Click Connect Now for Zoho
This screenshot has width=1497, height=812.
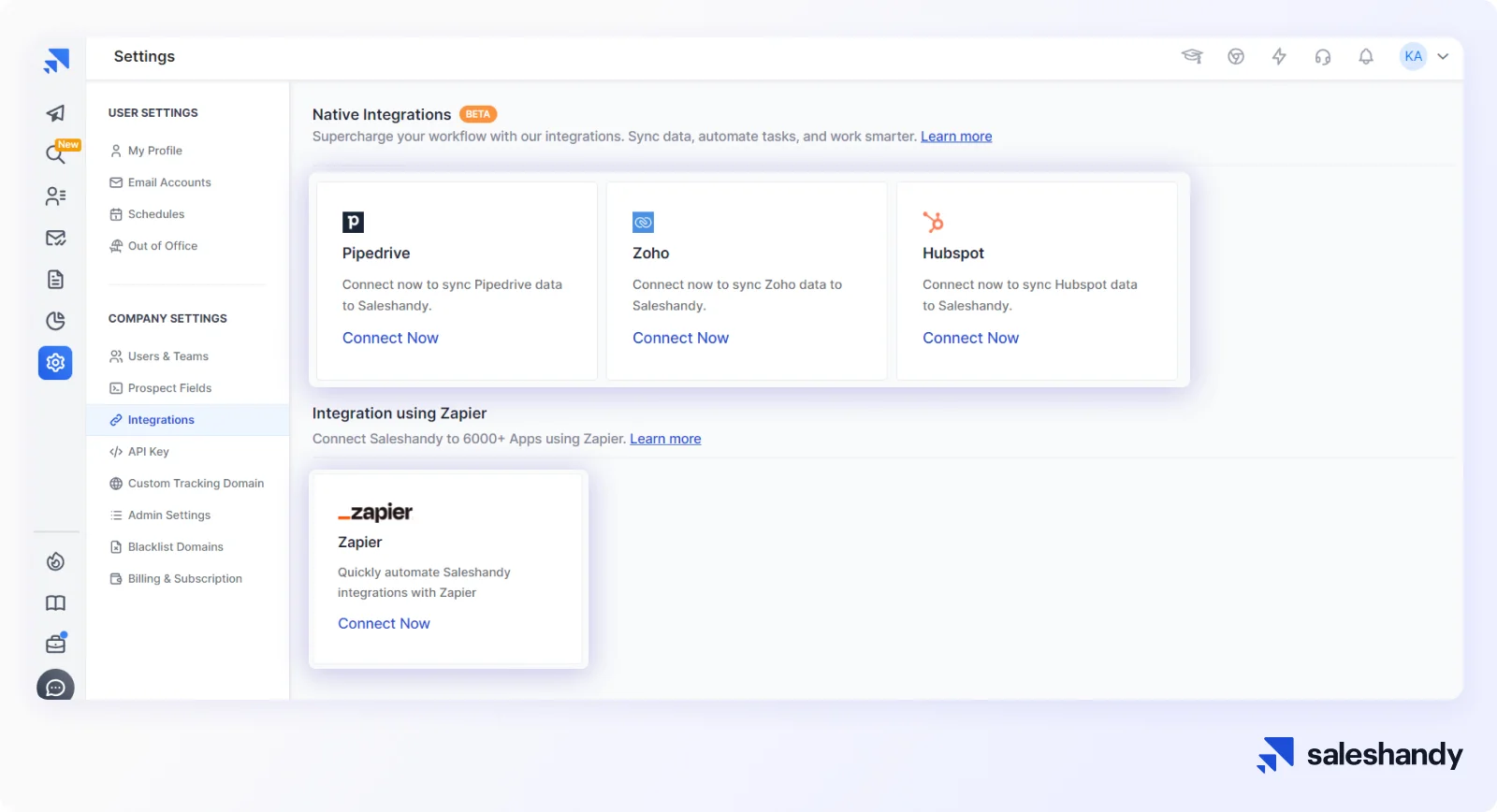pos(680,338)
